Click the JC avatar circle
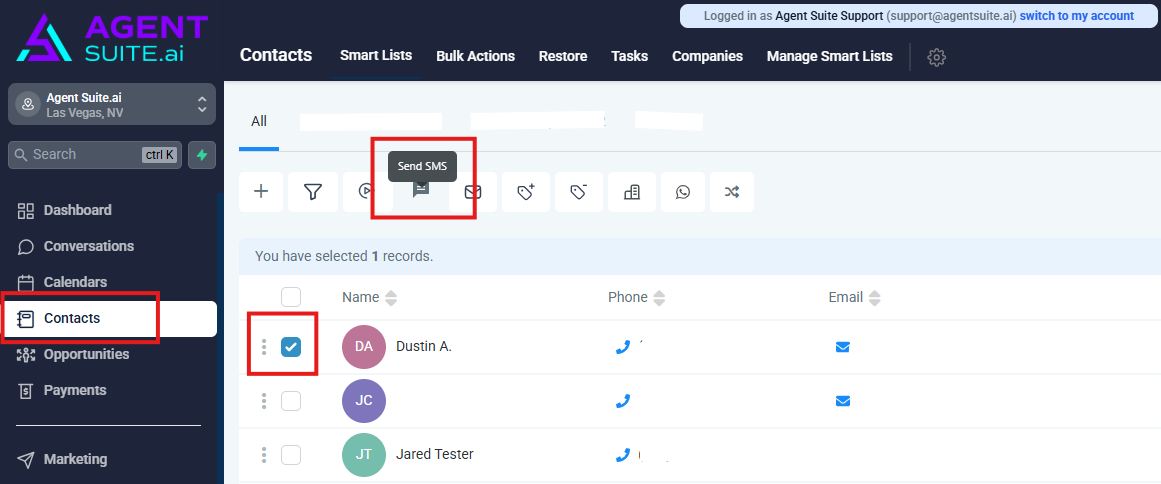The height and width of the screenshot is (484, 1161). click(x=364, y=400)
